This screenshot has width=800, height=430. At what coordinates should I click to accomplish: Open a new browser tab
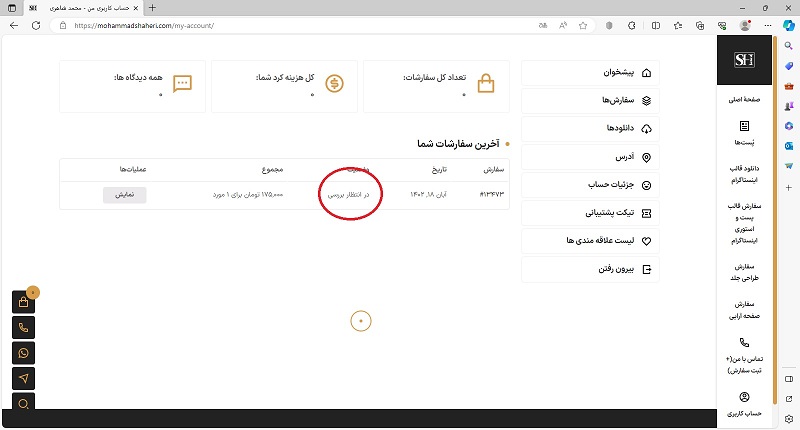tap(153, 7)
